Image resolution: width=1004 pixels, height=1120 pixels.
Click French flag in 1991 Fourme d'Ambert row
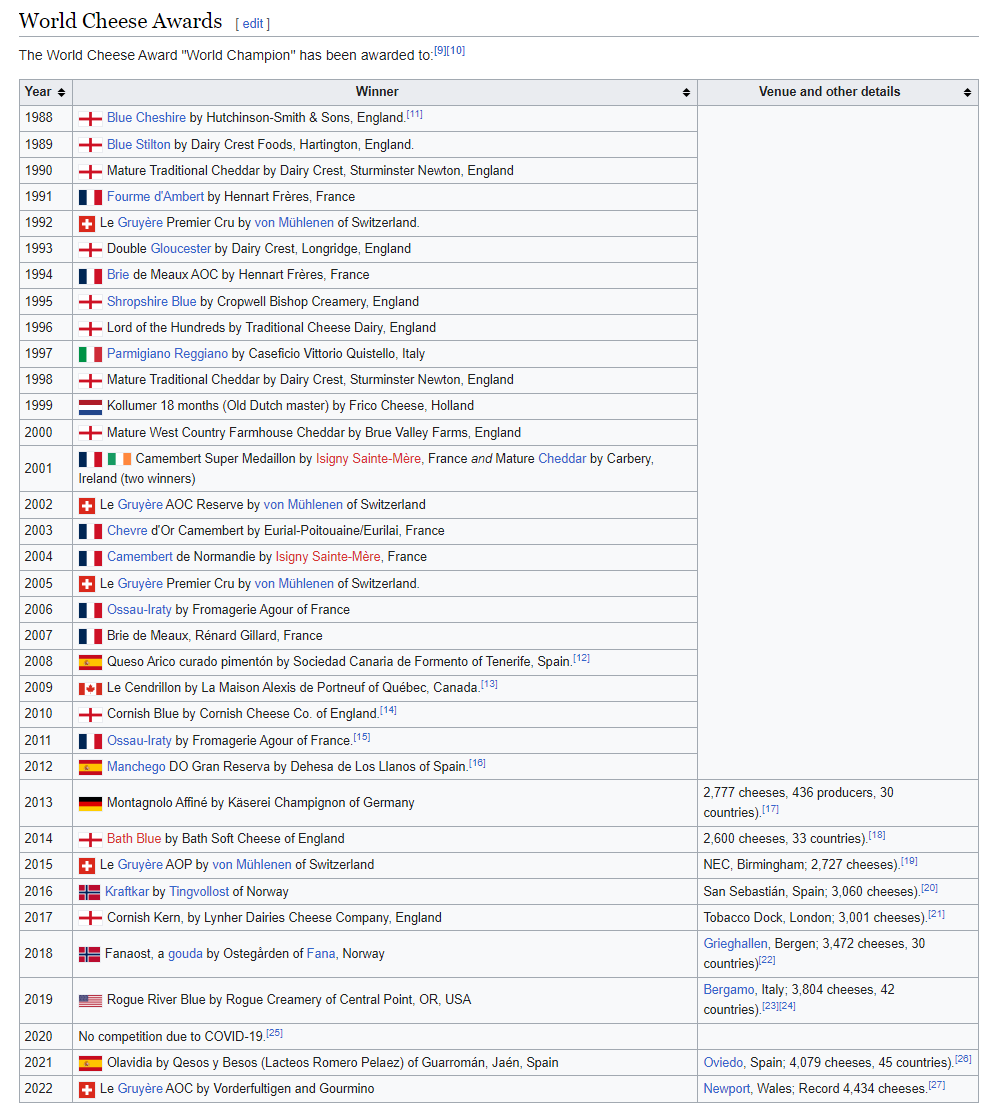90,197
